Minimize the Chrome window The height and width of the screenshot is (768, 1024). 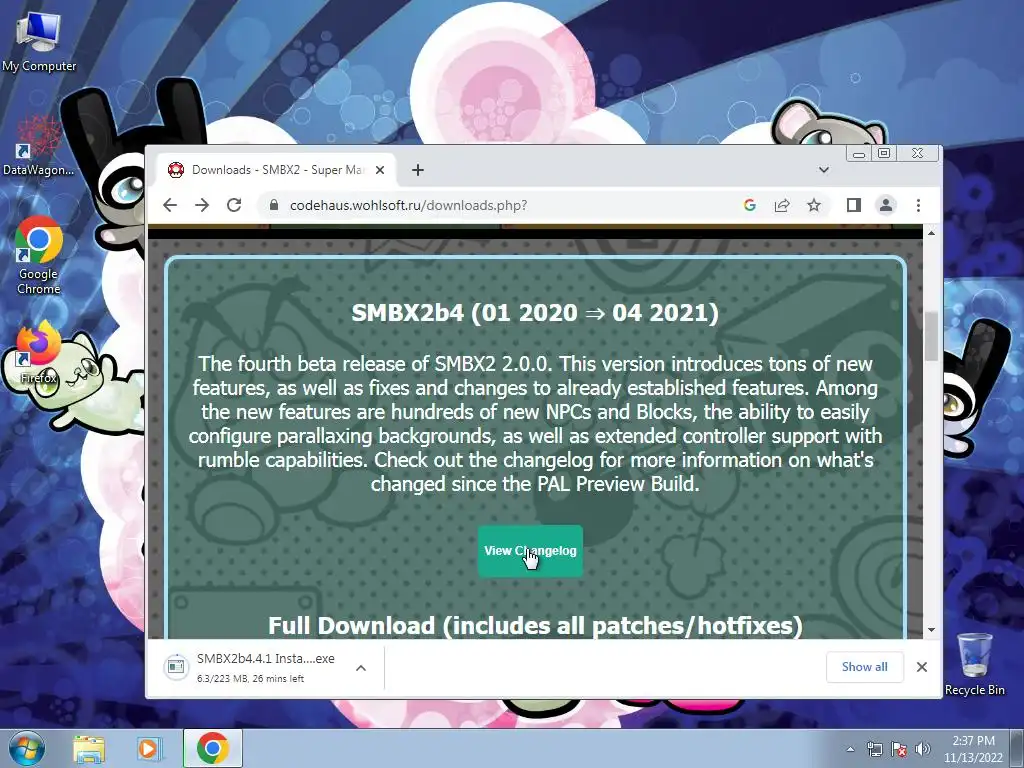(859, 153)
